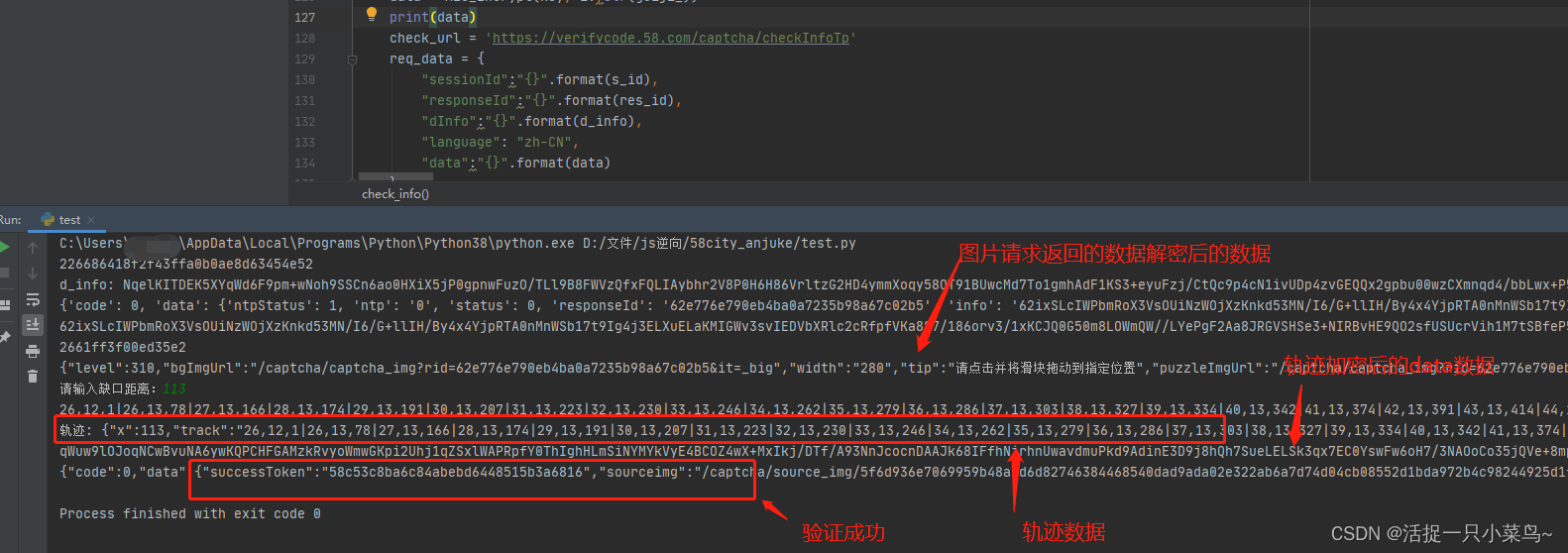Click the down arrow in Run console
Image resolution: width=1568 pixels, height=553 pixels.
point(33,274)
